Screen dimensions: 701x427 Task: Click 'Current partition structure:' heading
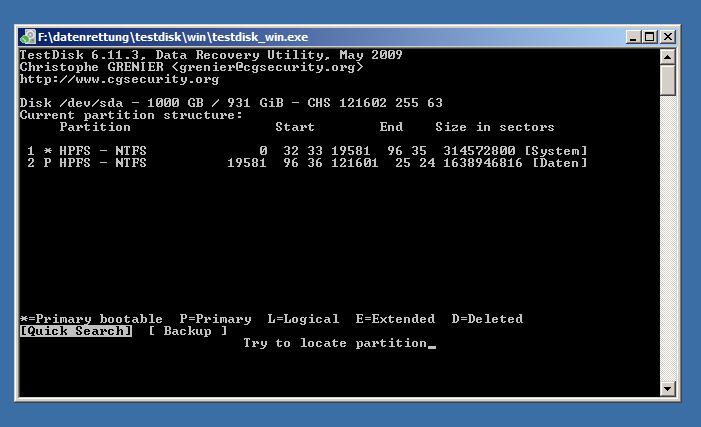131,115
